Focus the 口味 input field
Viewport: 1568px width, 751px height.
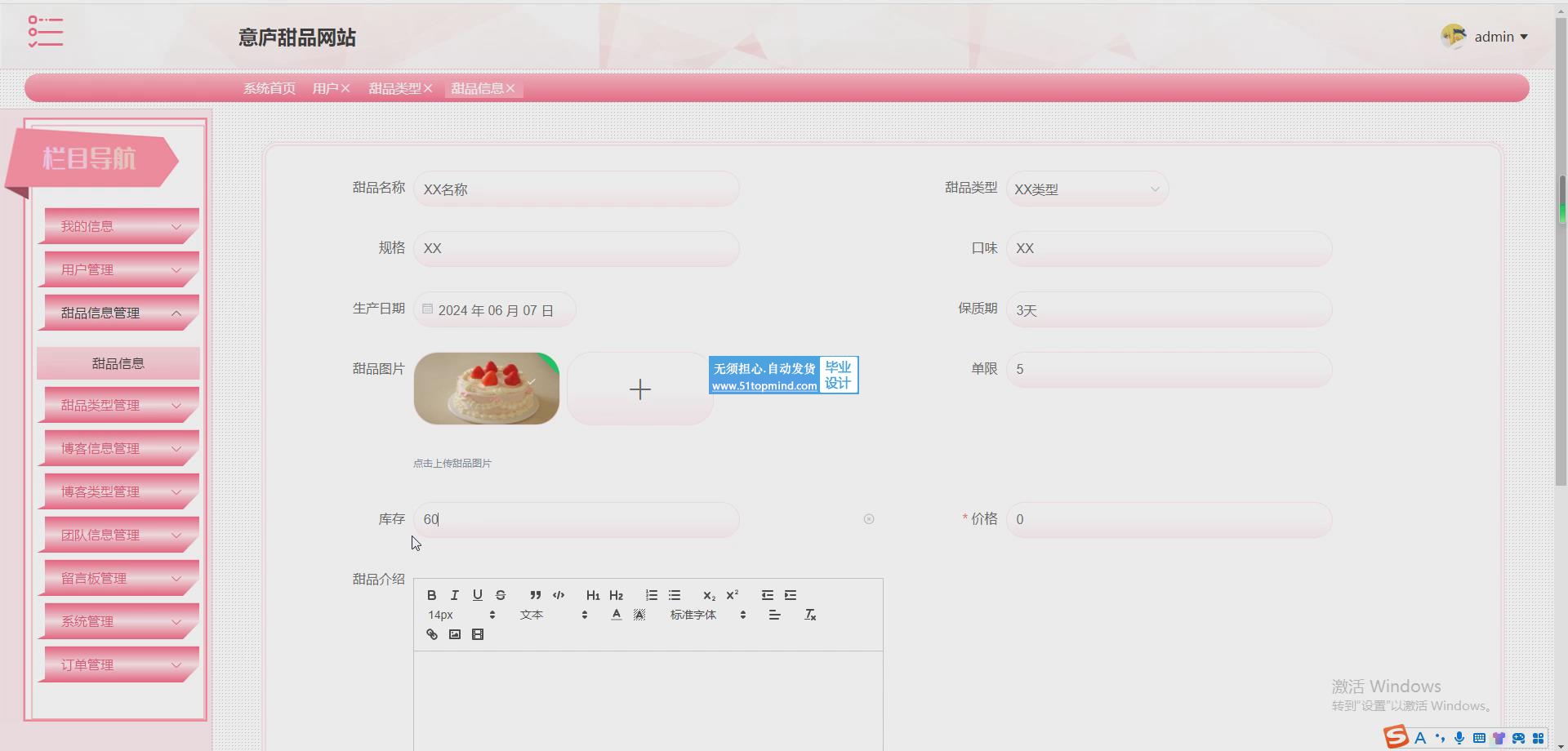(x=1169, y=248)
